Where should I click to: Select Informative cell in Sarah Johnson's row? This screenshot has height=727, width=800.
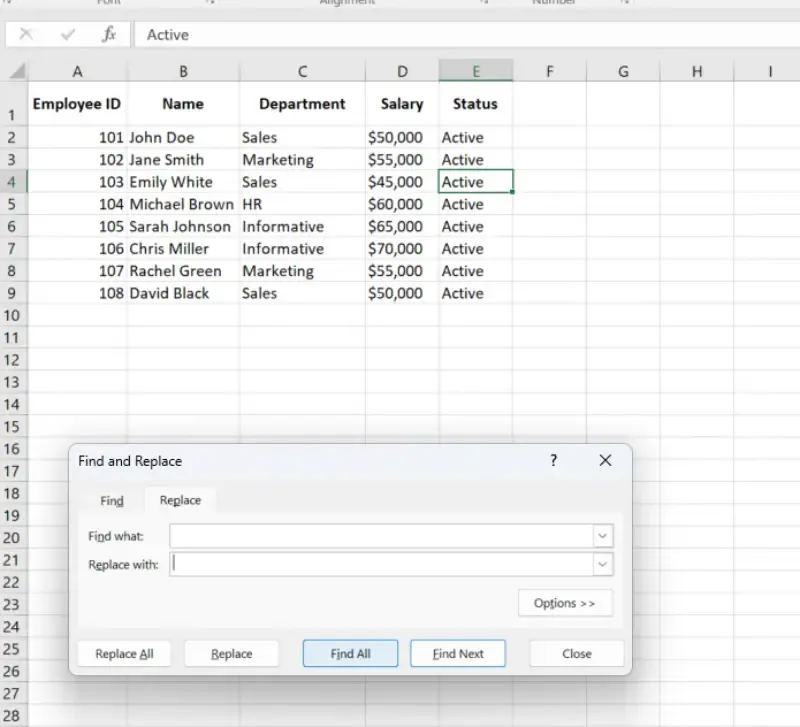pos(303,227)
